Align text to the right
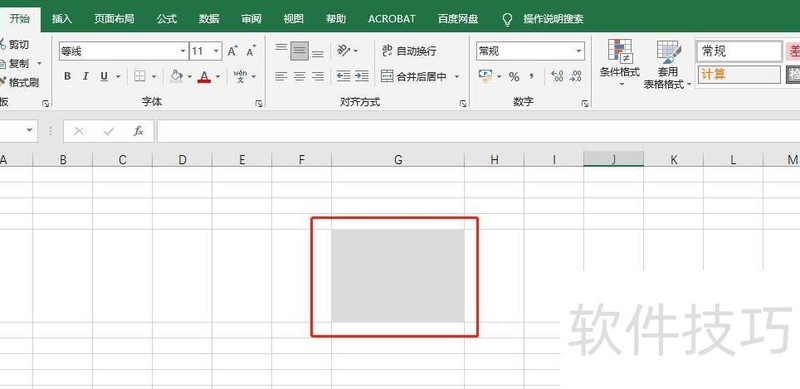The height and width of the screenshot is (389, 800). [x=318, y=77]
